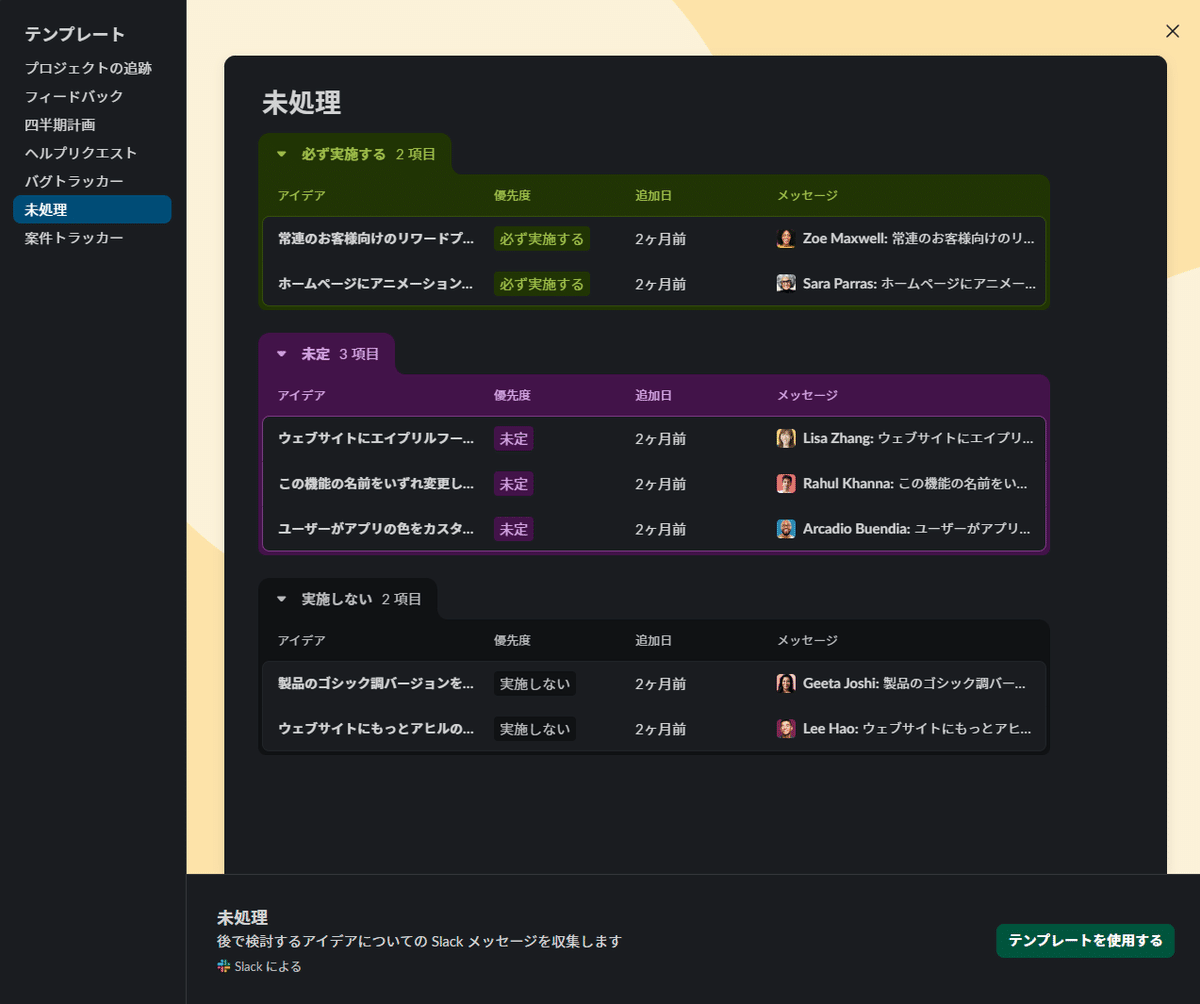1200x1004 pixels.
Task: Click Lisa Zhang's avatar
Action: 786,438
